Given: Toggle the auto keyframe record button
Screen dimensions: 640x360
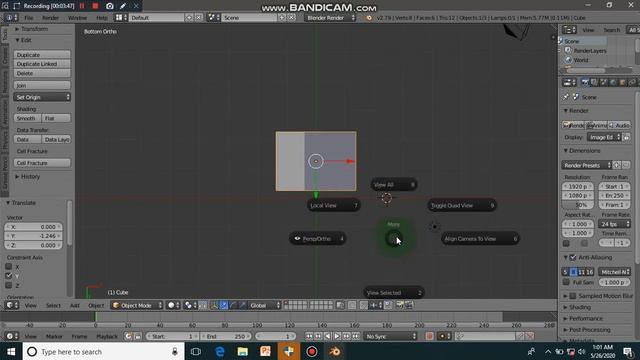Looking at the screenshot, I should tap(429, 336).
